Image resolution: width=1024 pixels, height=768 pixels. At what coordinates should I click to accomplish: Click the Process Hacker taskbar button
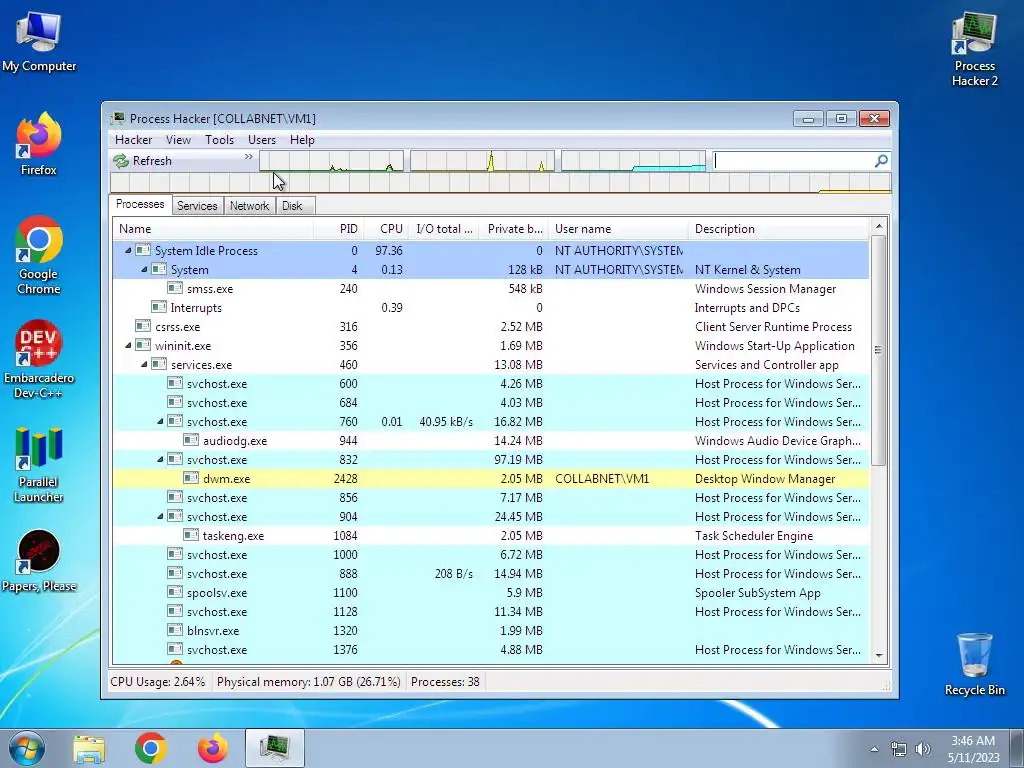pyautogui.click(x=275, y=748)
